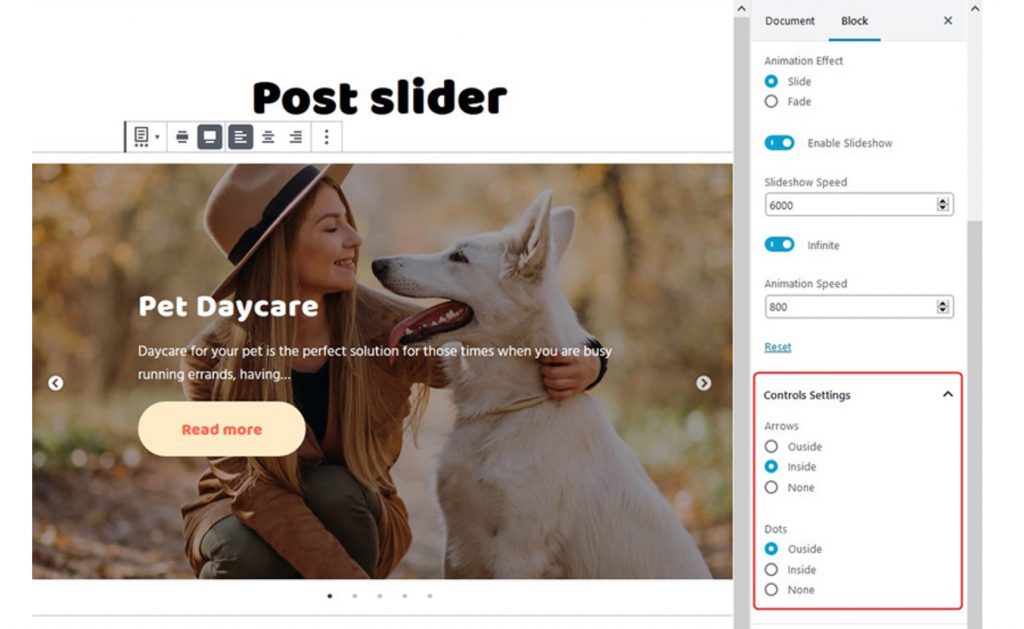Screen dimensions: 1024x629
Task: Switch to the Block tab
Action: coord(854,21)
